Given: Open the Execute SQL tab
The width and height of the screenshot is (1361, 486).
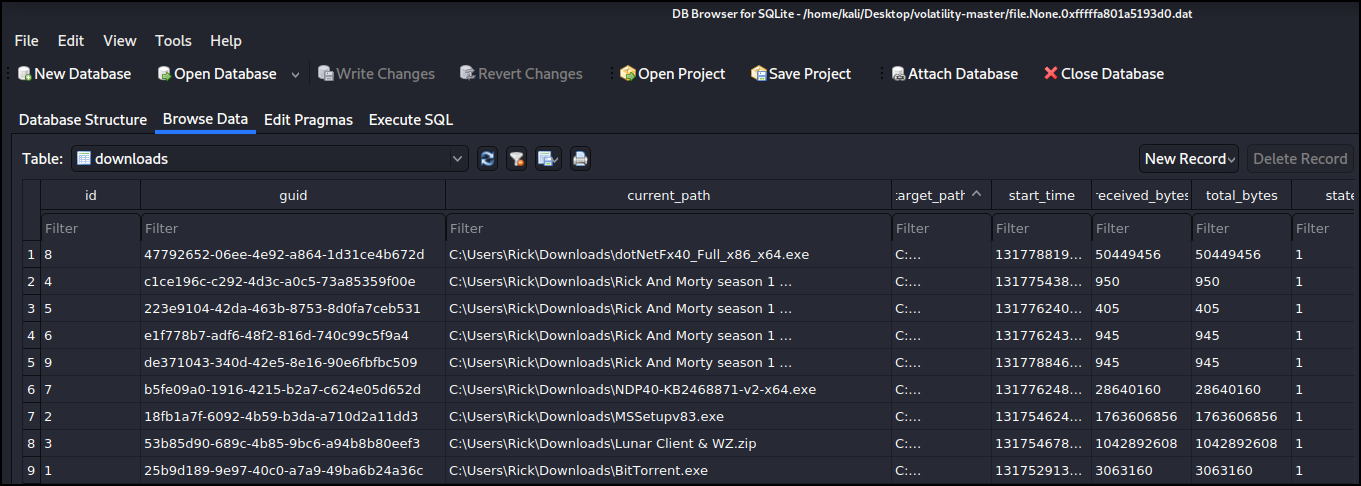Looking at the screenshot, I should tap(411, 120).
